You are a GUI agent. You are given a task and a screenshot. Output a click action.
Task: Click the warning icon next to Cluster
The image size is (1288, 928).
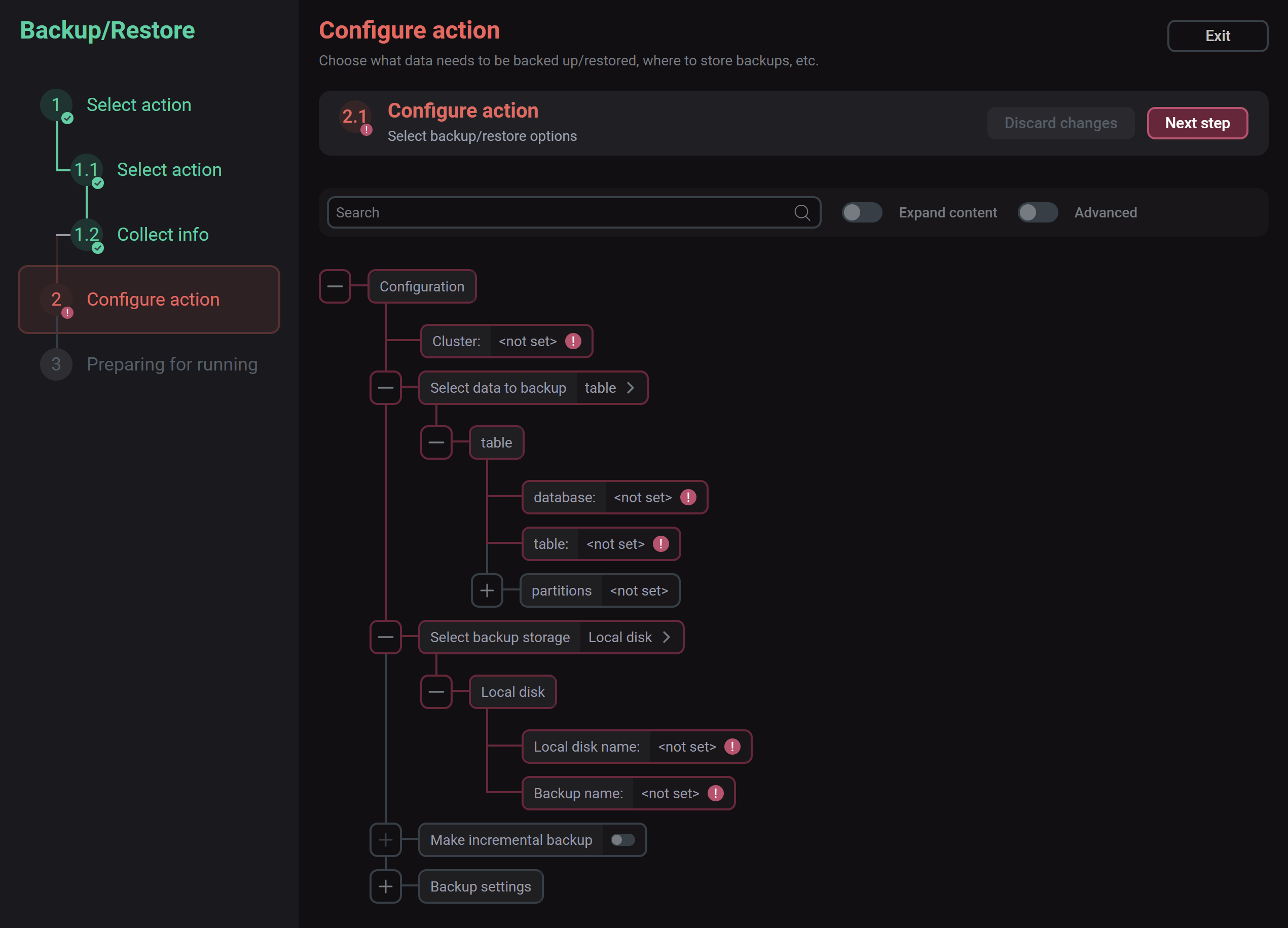573,341
